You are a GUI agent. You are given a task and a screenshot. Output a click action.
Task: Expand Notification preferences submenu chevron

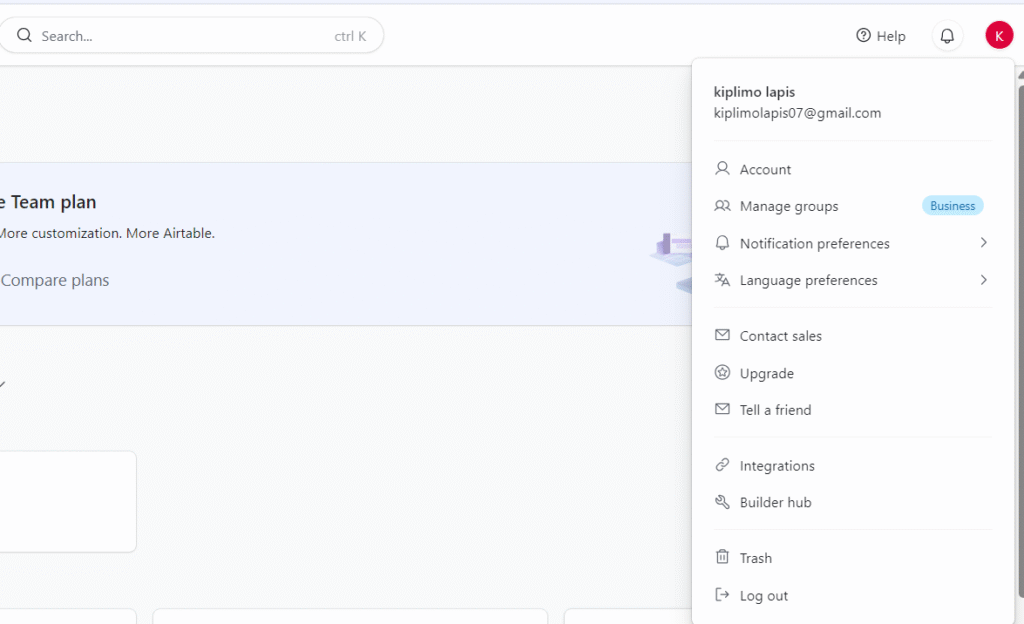[x=983, y=242]
